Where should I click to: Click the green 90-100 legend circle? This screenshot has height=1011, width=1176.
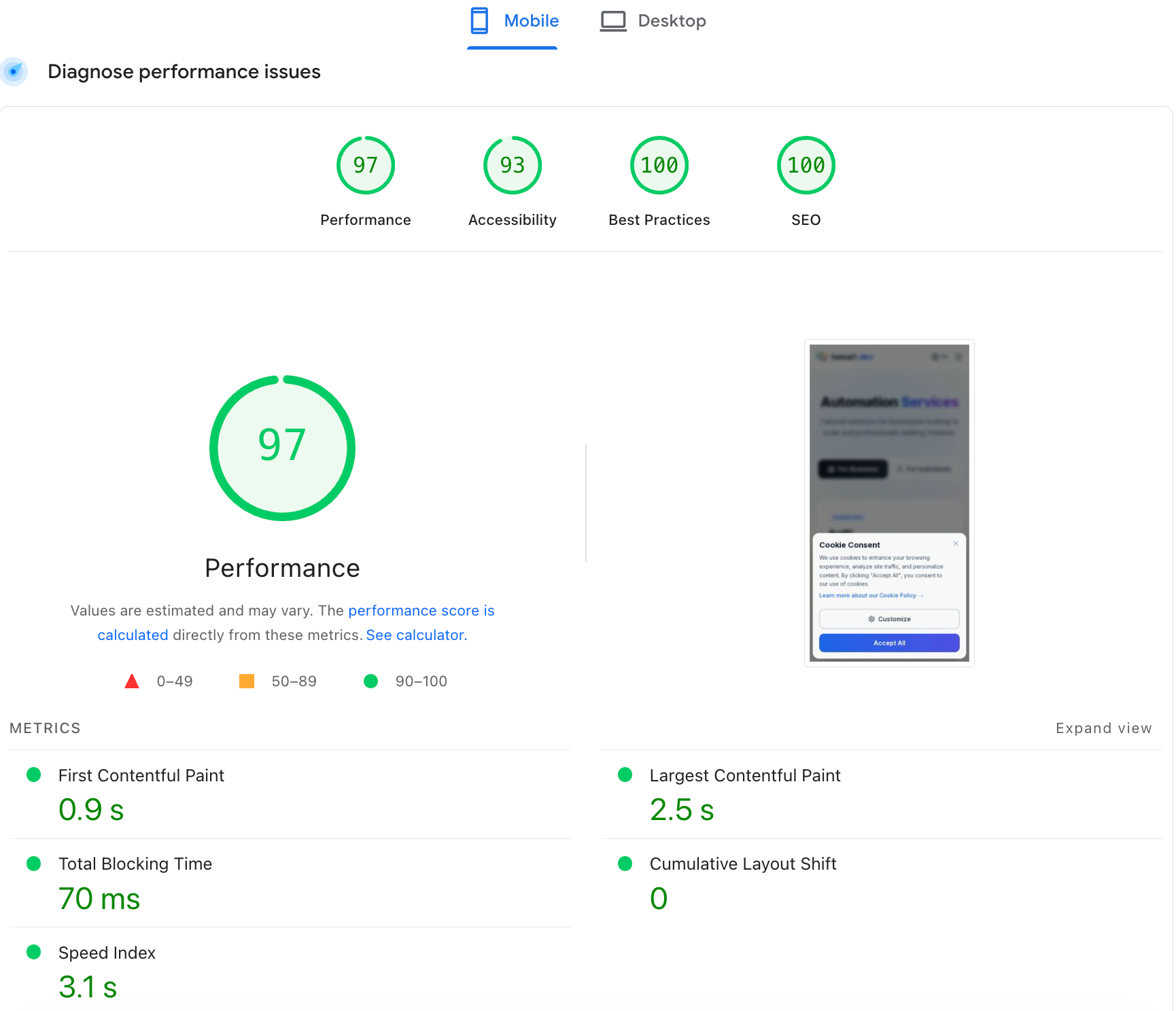pyautogui.click(x=371, y=681)
